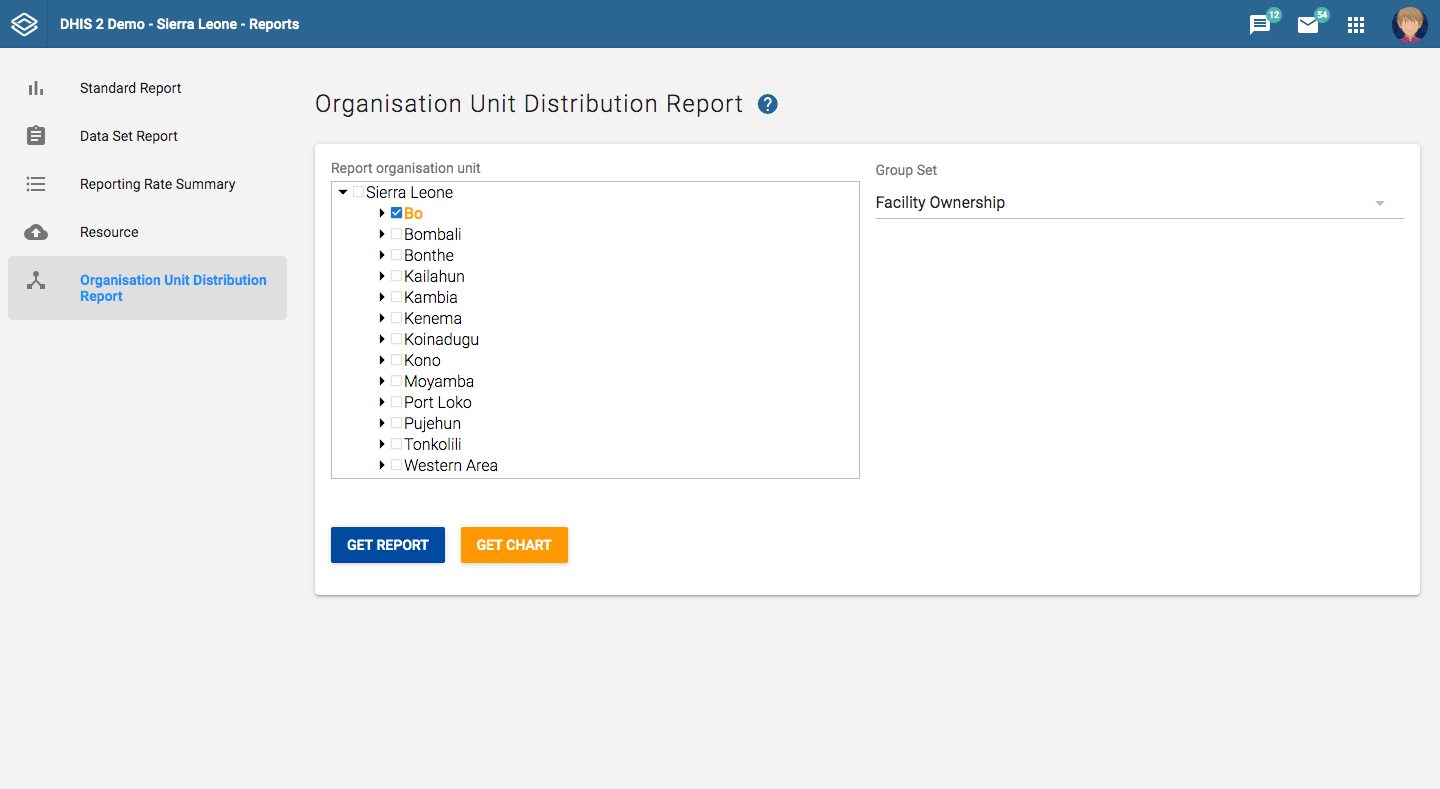Go to Data Set Report
The image size is (1440, 789).
point(129,136)
